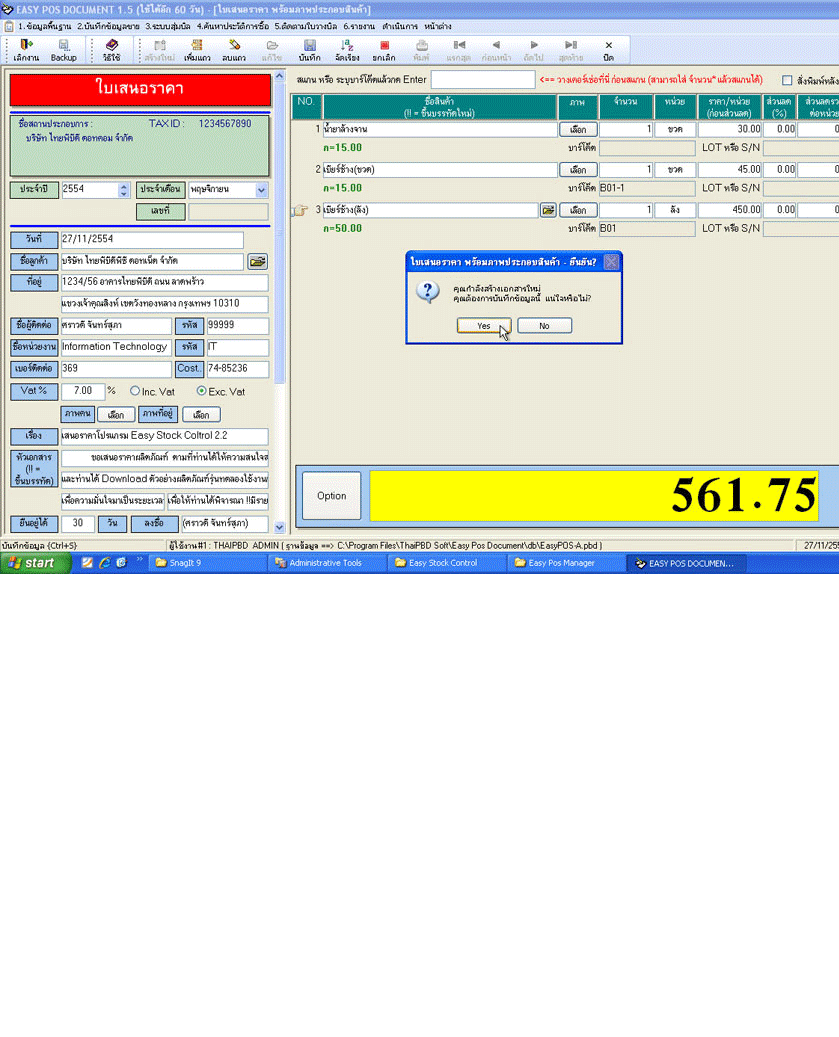Open the 1.ข้อมูลพื้นฐาน menu
Viewport: 839px width, 1037px height.
[x=44, y=25]
